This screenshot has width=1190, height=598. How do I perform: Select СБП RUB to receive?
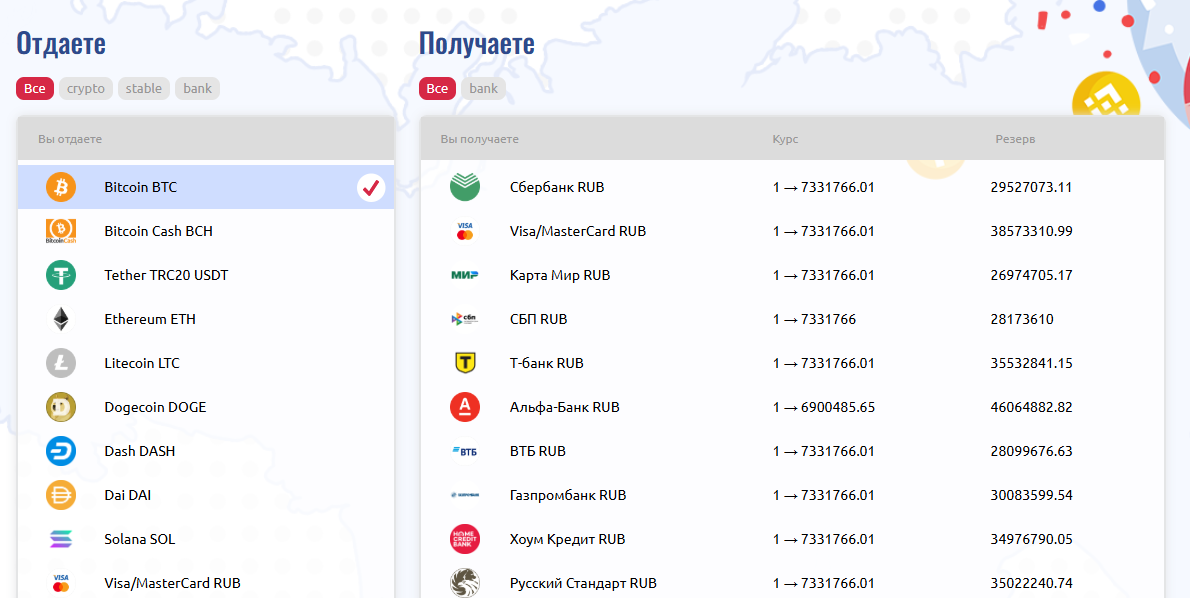(792, 319)
